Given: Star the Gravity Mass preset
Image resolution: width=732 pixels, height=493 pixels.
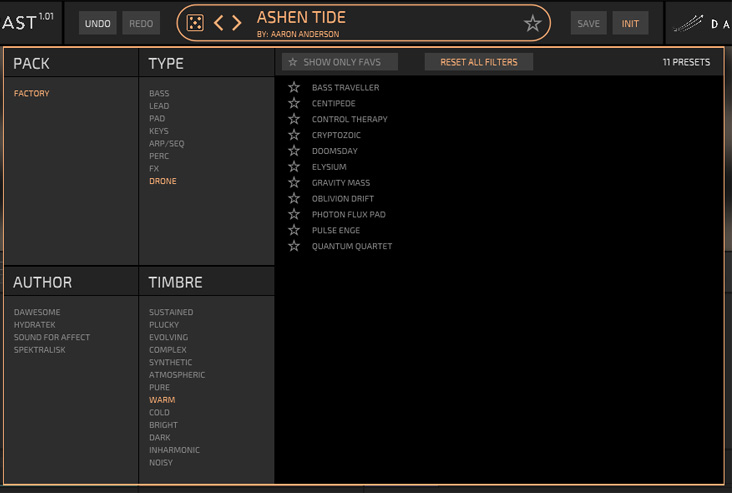Looking at the screenshot, I should pyautogui.click(x=294, y=183).
